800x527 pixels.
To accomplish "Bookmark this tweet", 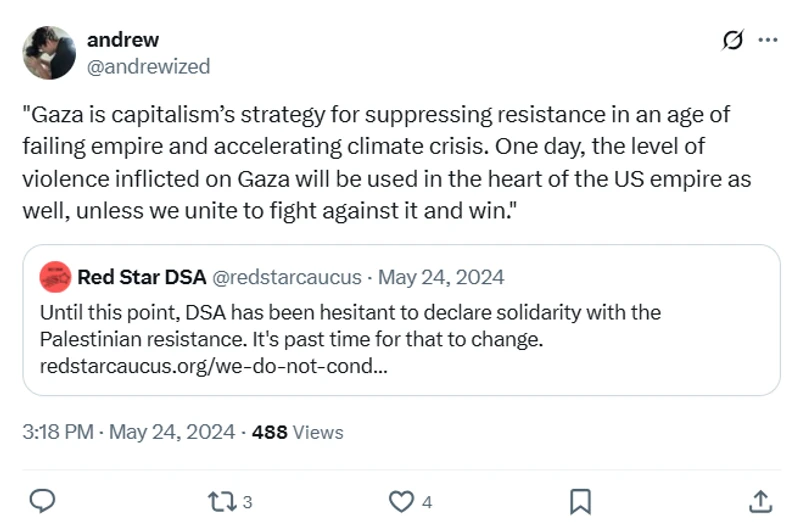I will pyautogui.click(x=580, y=500).
